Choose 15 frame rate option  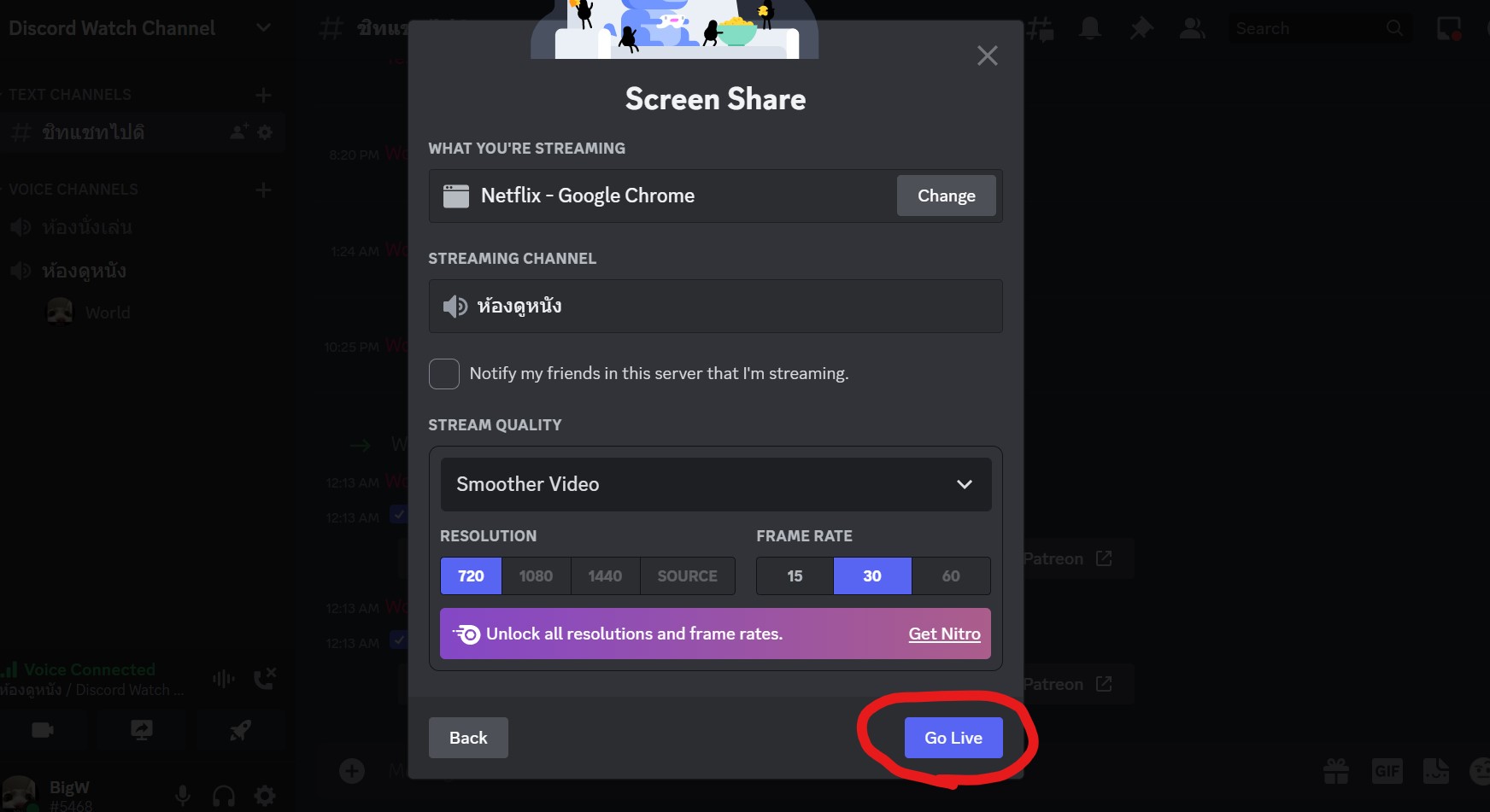(x=795, y=576)
